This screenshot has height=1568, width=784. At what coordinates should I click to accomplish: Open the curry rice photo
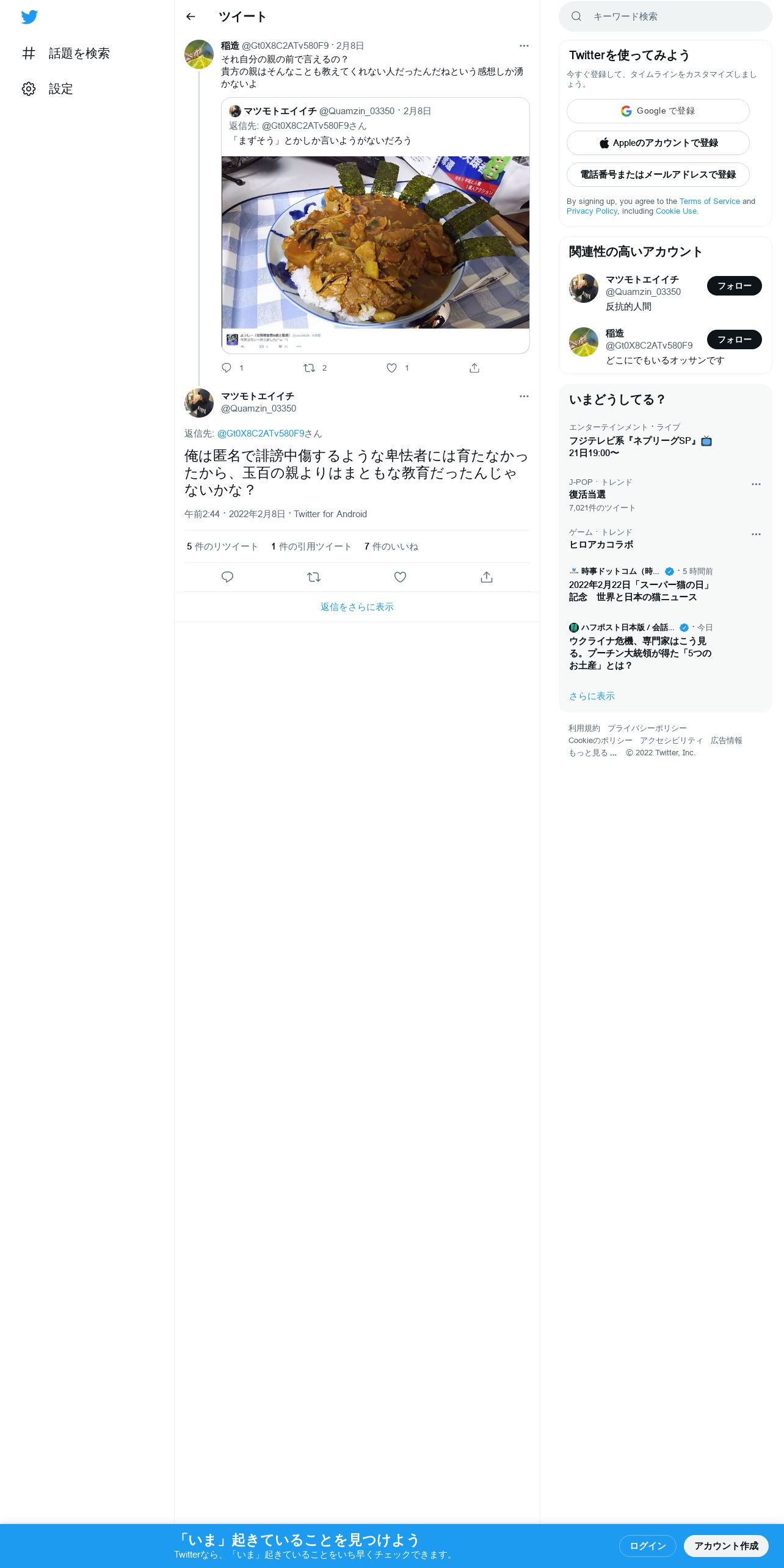pyautogui.click(x=376, y=242)
